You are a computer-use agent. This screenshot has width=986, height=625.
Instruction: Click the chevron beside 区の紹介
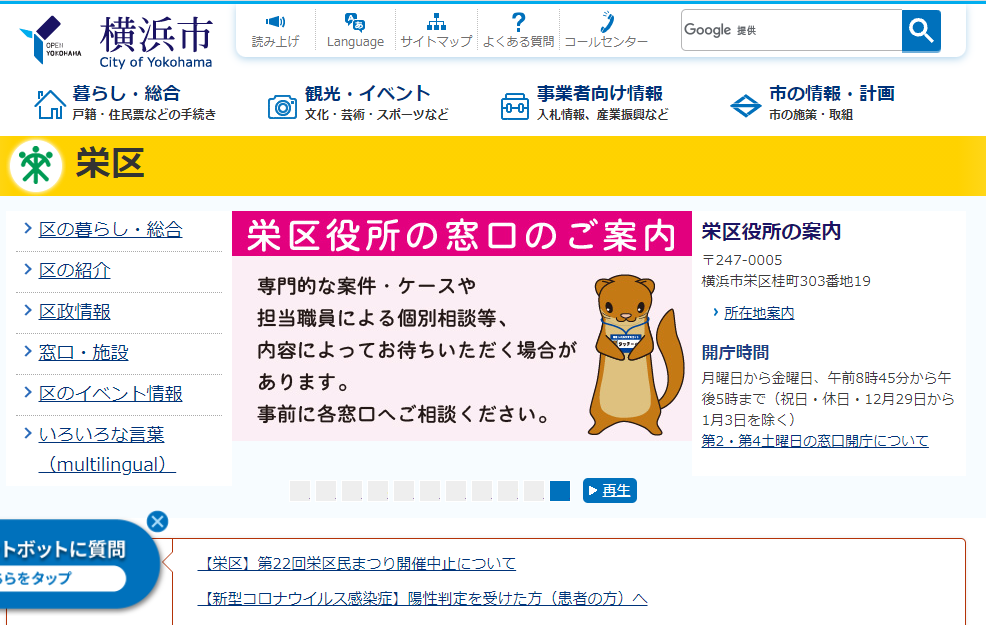click(x=28, y=269)
